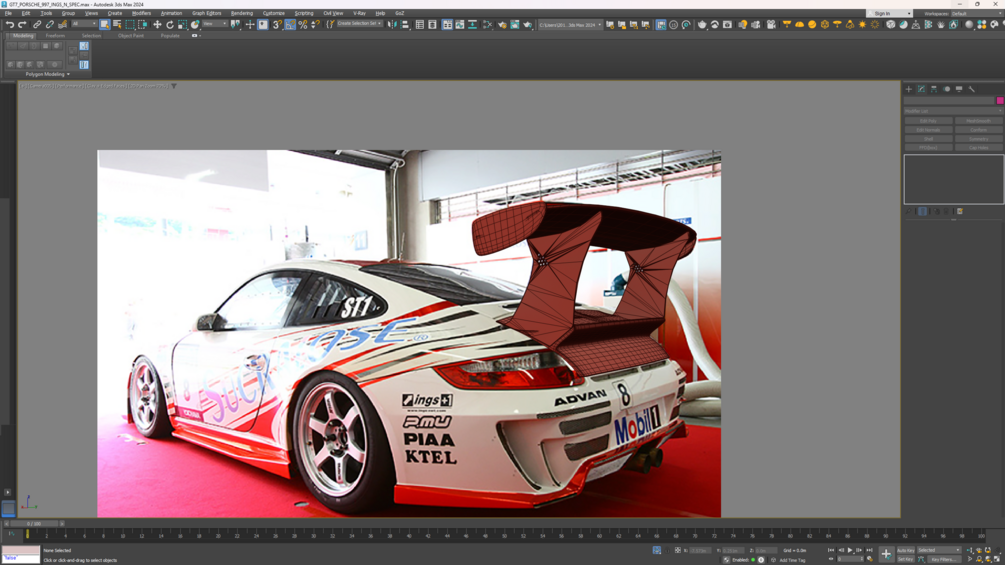The image size is (1005, 565).
Task: Go to the start frame button
Action: coord(831,550)
